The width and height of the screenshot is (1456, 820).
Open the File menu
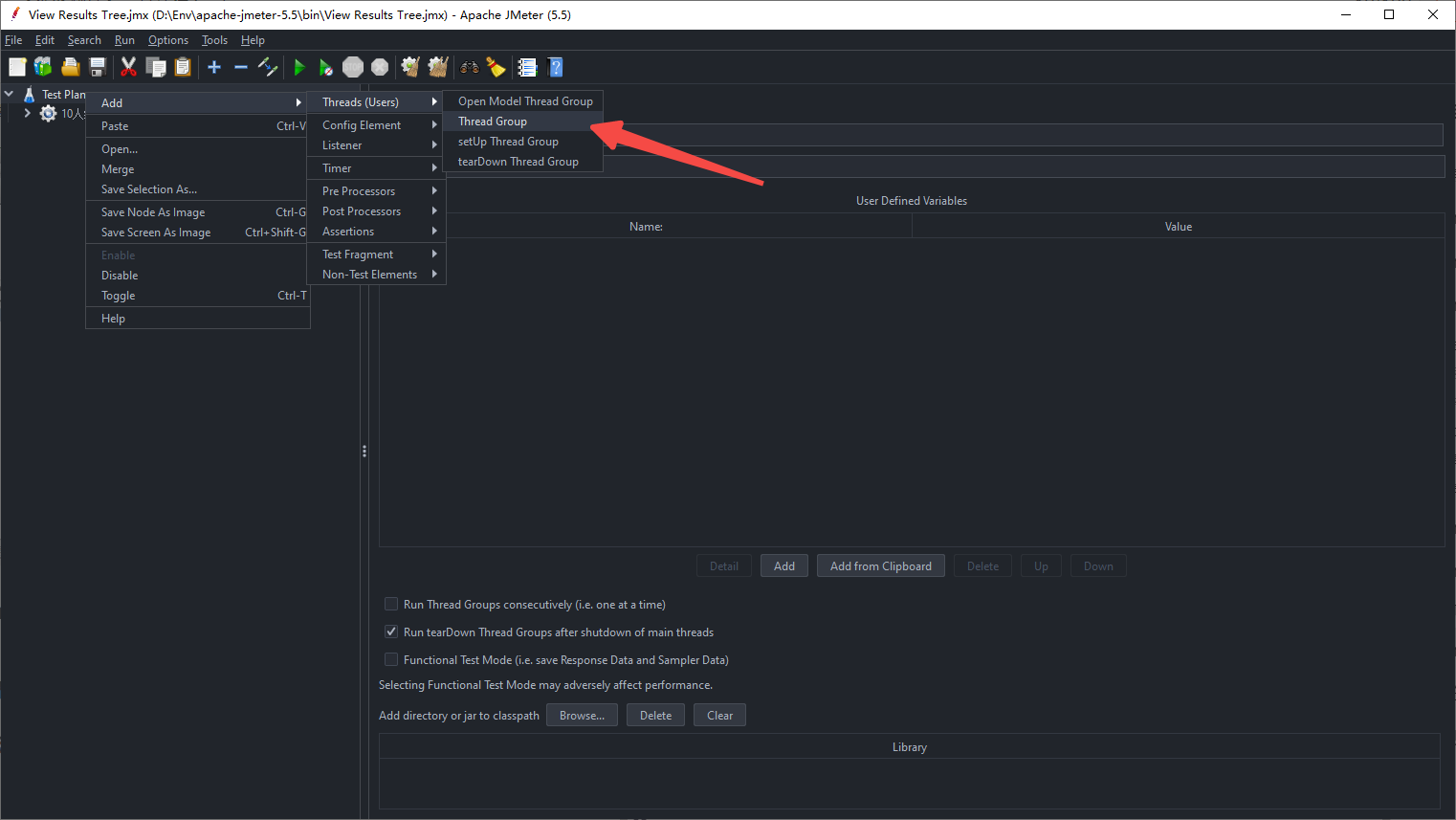pyautogui.click(x=13, y=40)
